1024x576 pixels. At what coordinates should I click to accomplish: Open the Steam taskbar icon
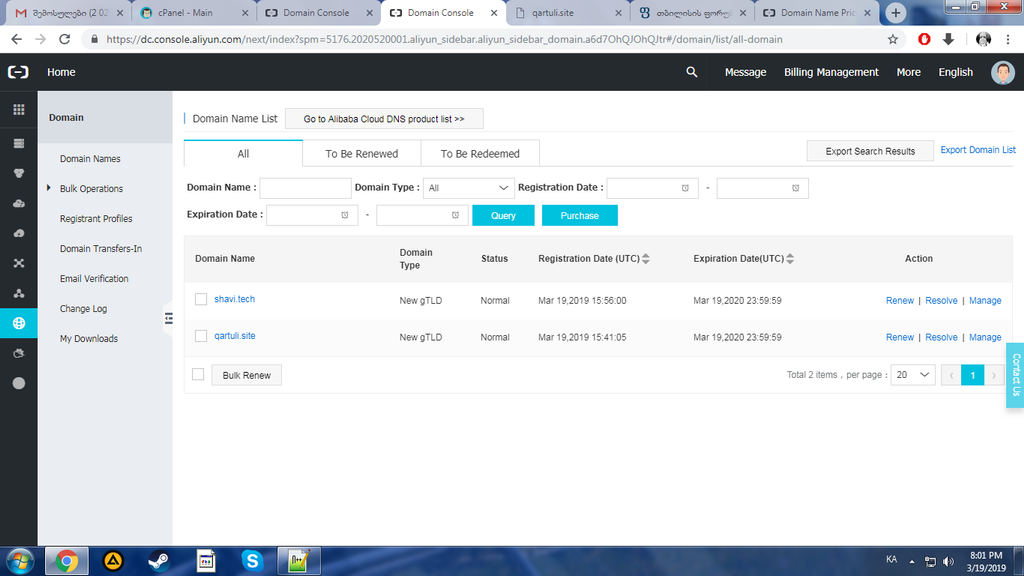pyautogui.click(x=159, y=561)
